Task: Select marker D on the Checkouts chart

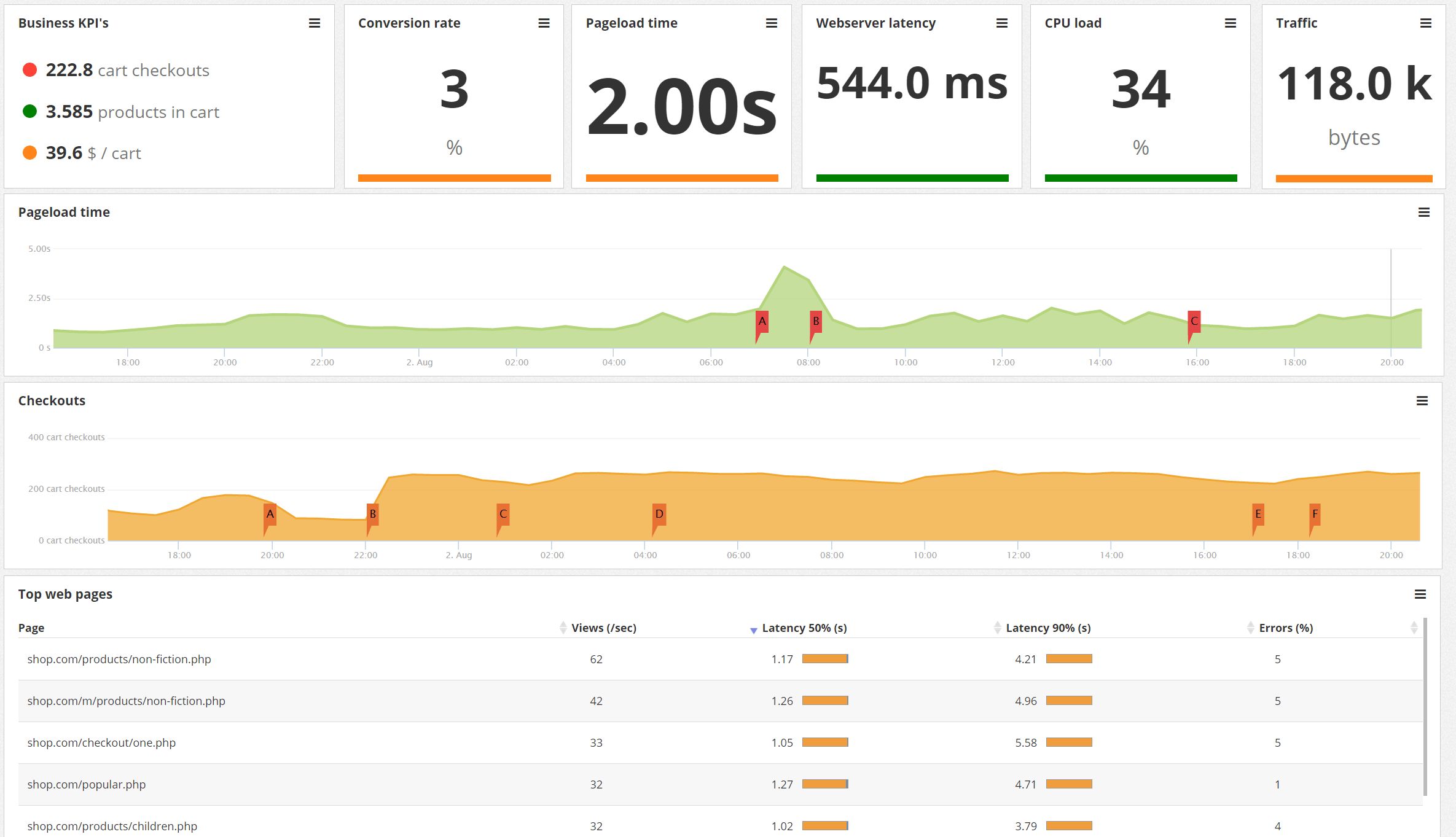Action: [660, 515]
